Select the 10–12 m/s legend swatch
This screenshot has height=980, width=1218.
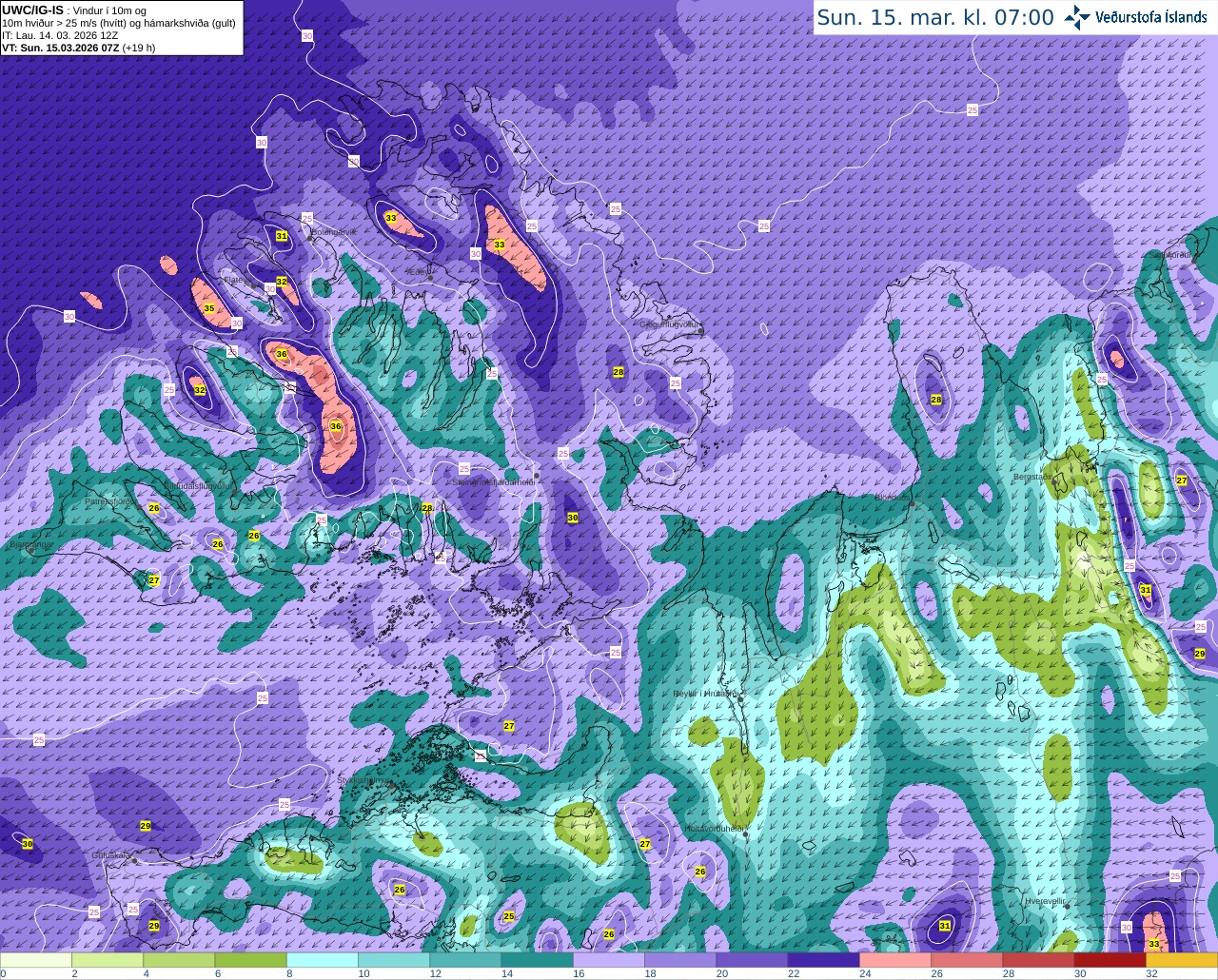click(394, 960)
